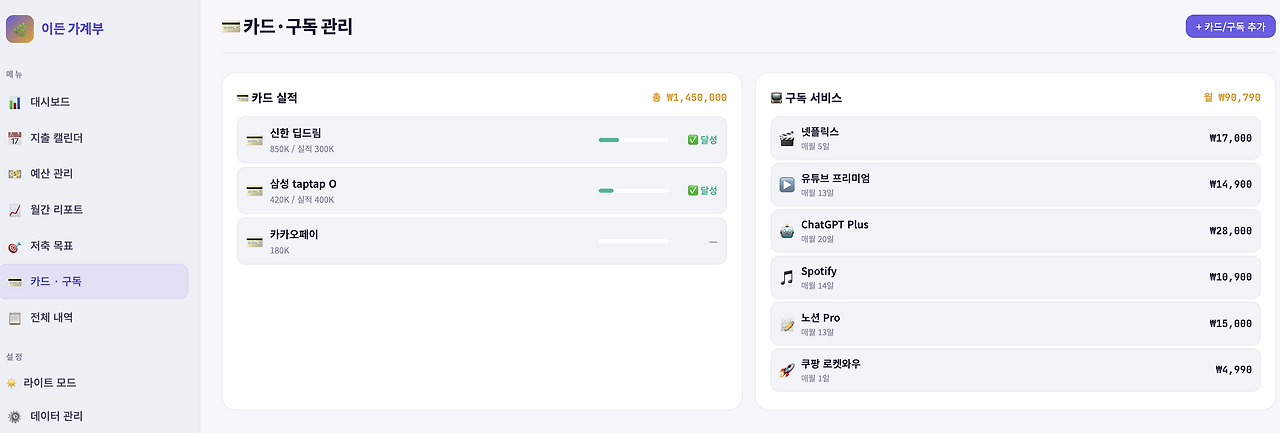
Task: Click the 삼성 taptap O progress bar
Action: 633,190
